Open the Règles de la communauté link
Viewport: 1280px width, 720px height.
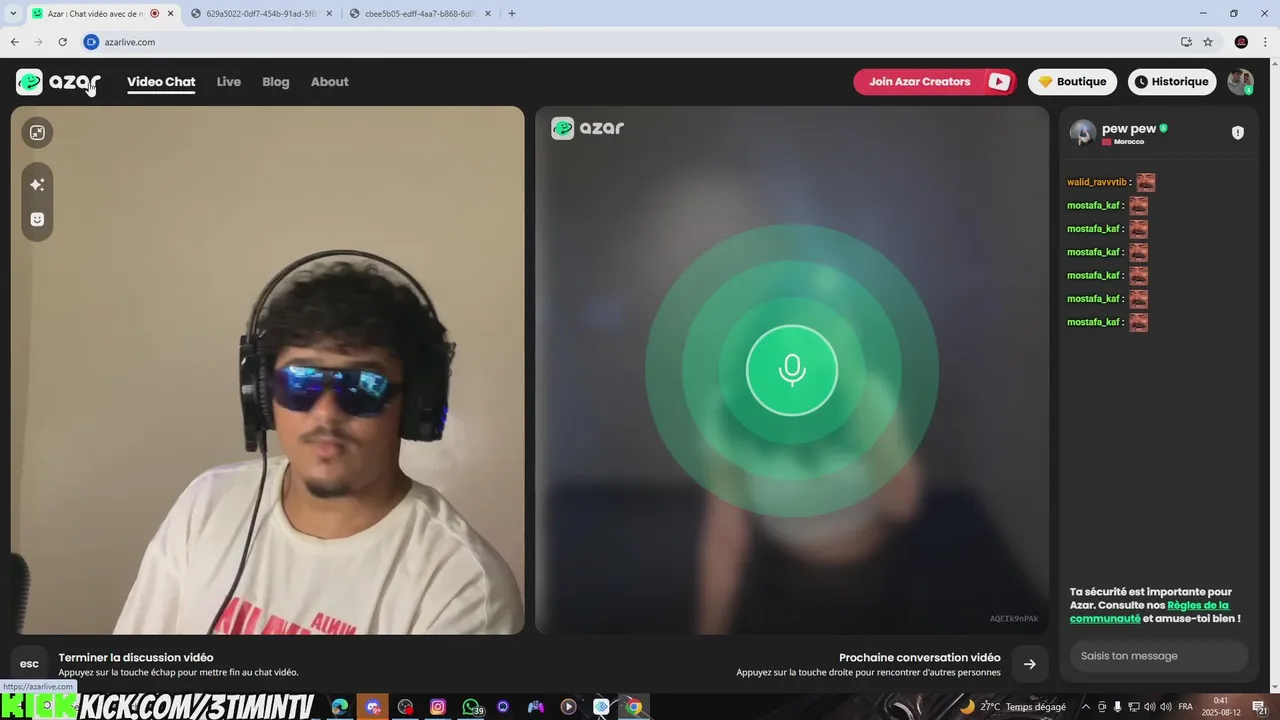tap(1149, 612)
